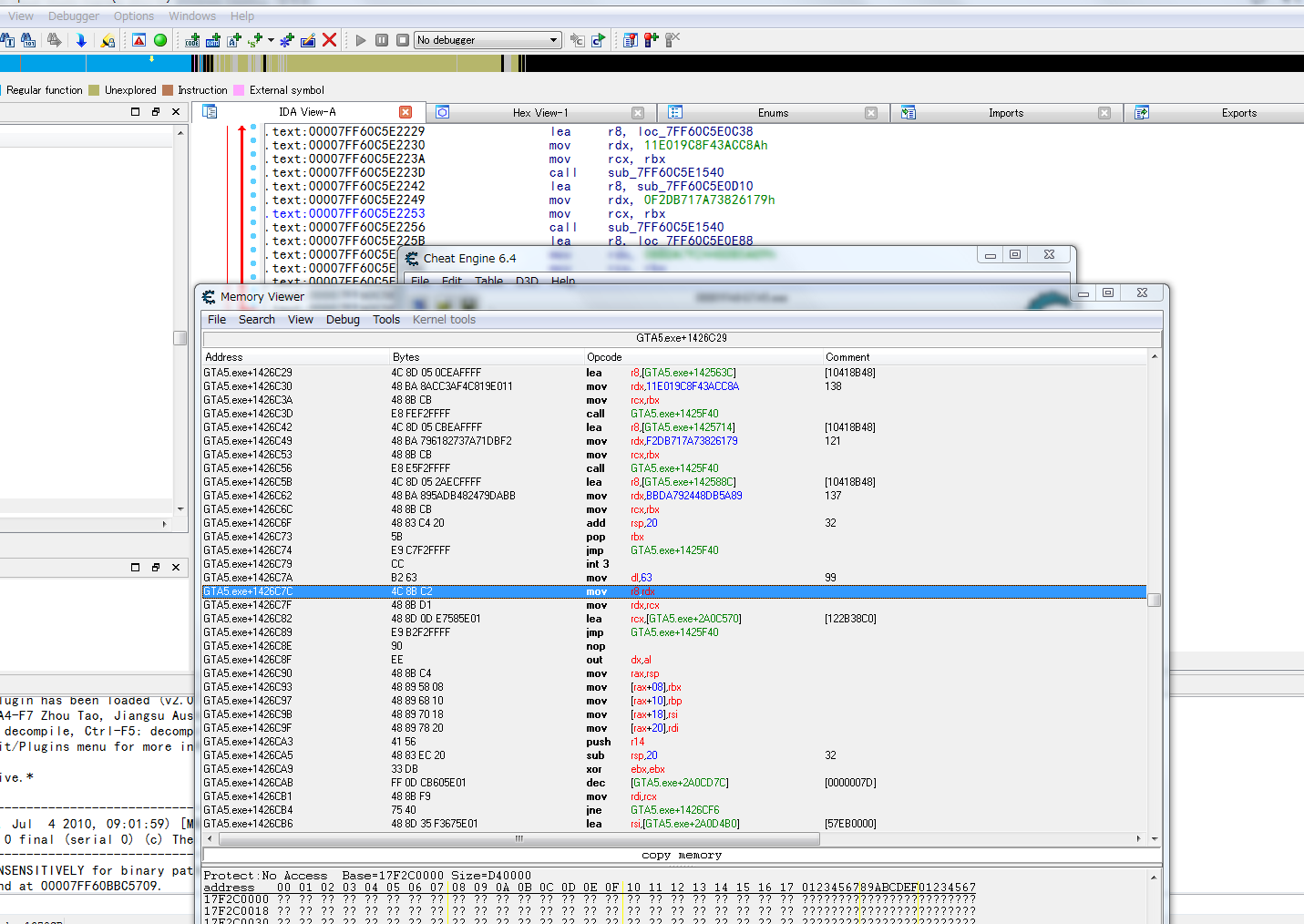Image resolution: width=1304 pixels, height=924 pixels.
Task: Click the add breakpoint icon with green plus
Action: [x=652, y=40]
